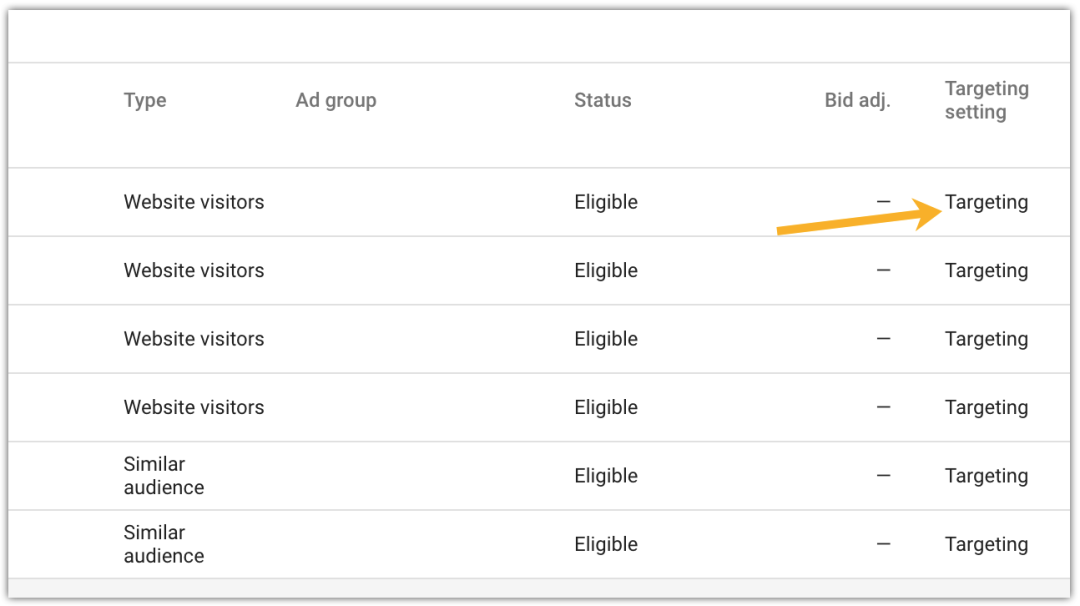Image resolution: width=1080 pixels, height=606 pixels.
Task: Edit bid adjustment dash for last Similar audience row
Action: pos(883,544)
